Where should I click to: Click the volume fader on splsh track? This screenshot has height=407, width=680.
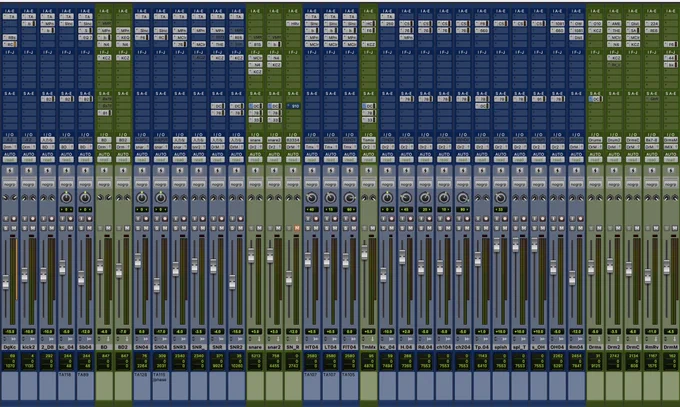coord(497,245)
